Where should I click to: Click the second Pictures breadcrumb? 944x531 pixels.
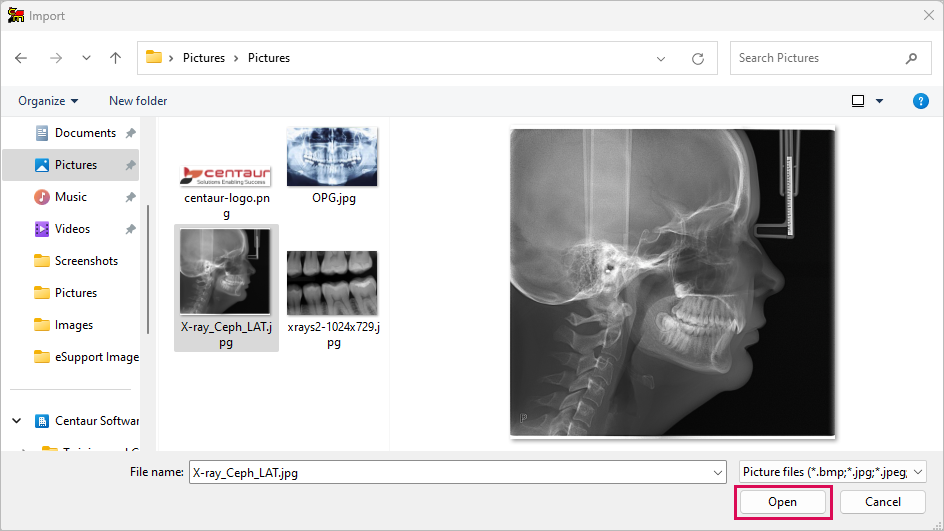click(x=269, y=58)
